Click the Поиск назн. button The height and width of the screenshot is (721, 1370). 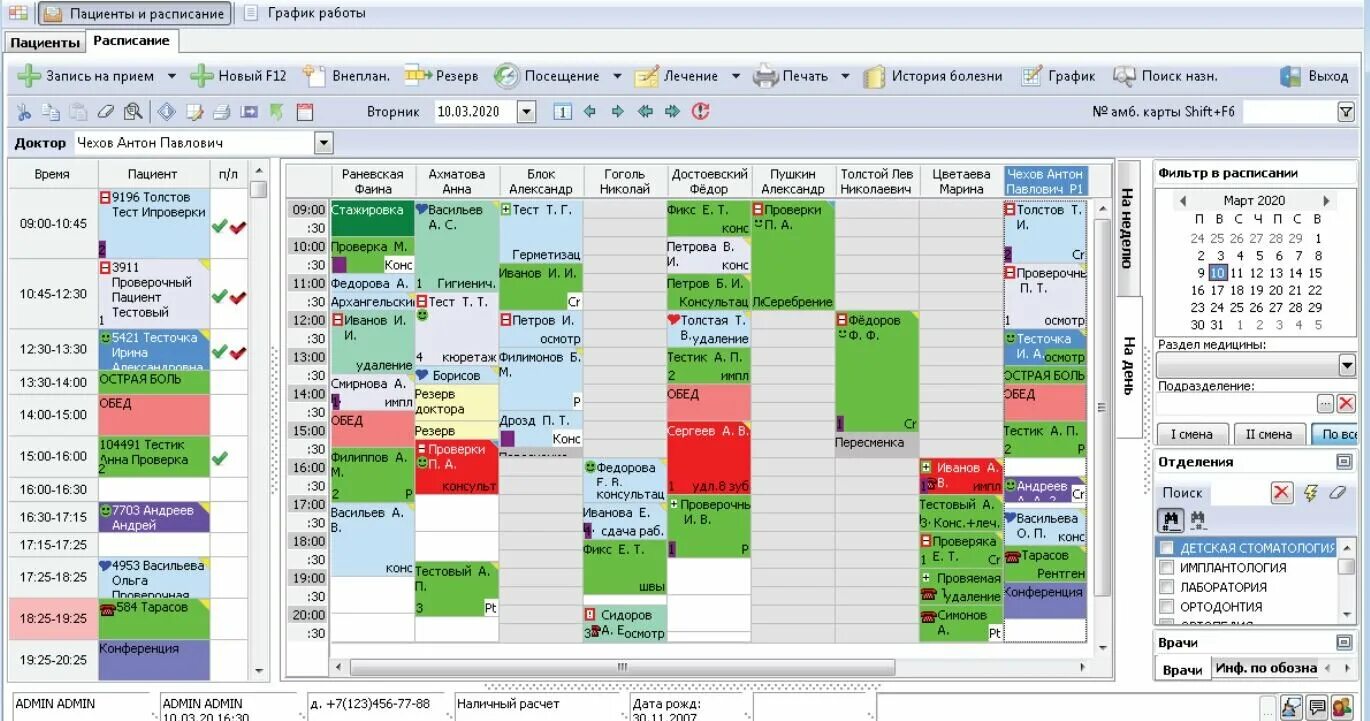[1166, 76]
